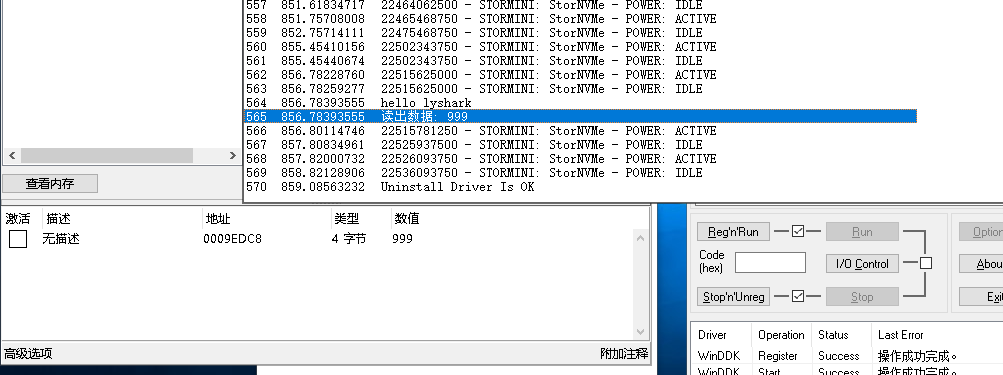Click the greyed Run button
The height and width of the screenshot is (375, 1003).
pos(862,232)
